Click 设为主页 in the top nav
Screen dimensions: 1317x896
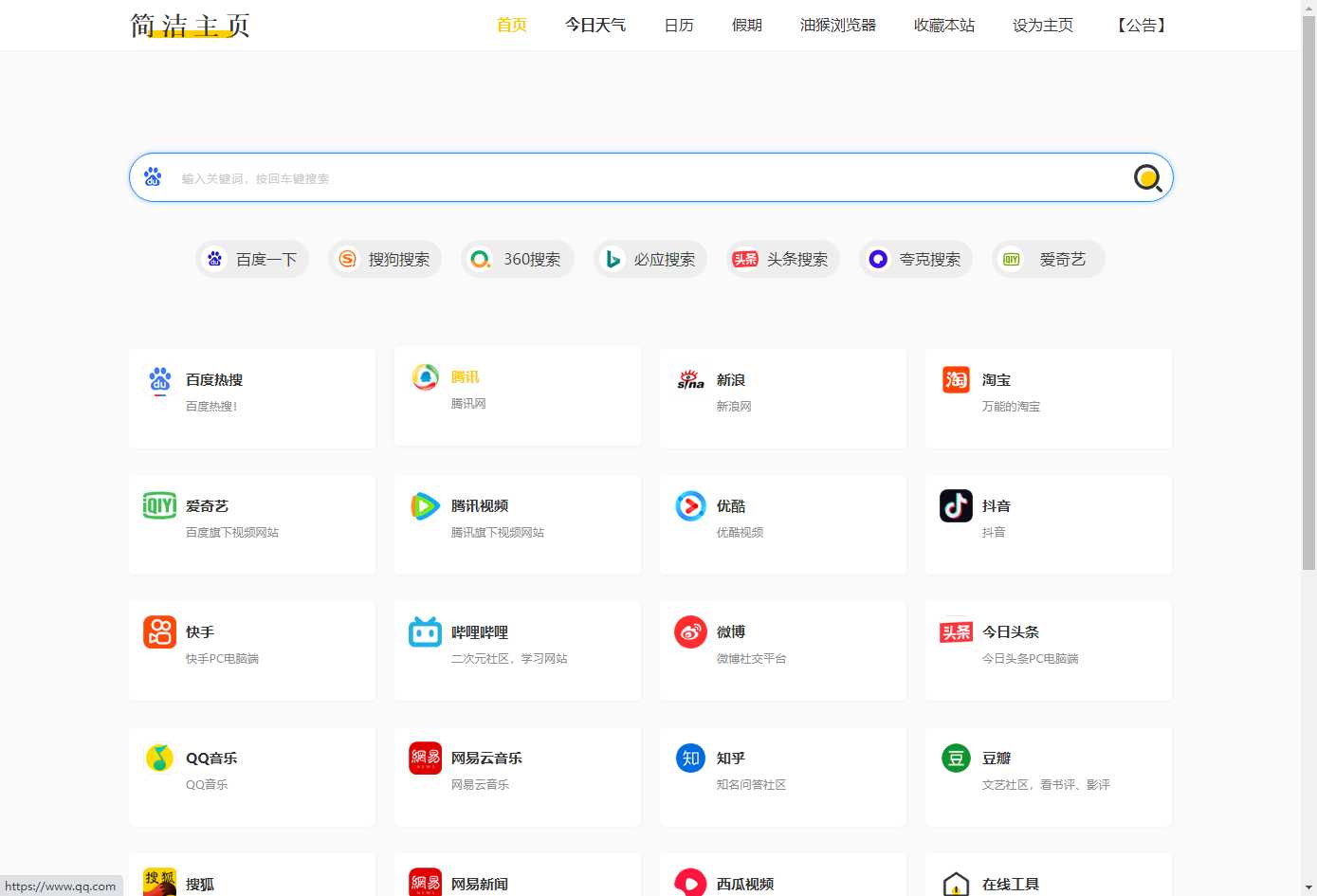click(x=1043, y=25)
